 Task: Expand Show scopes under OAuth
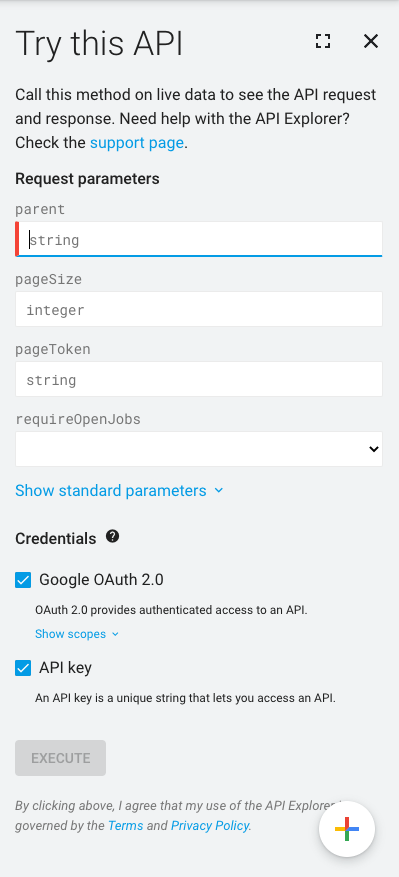(x=71, y=634)
